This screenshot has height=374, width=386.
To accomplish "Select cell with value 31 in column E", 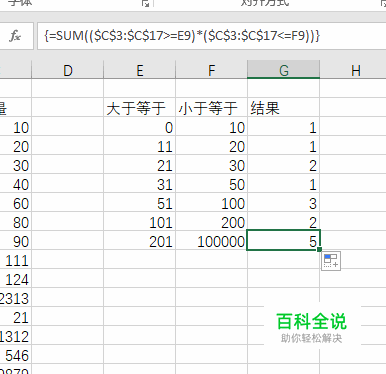I will [140, 184].
